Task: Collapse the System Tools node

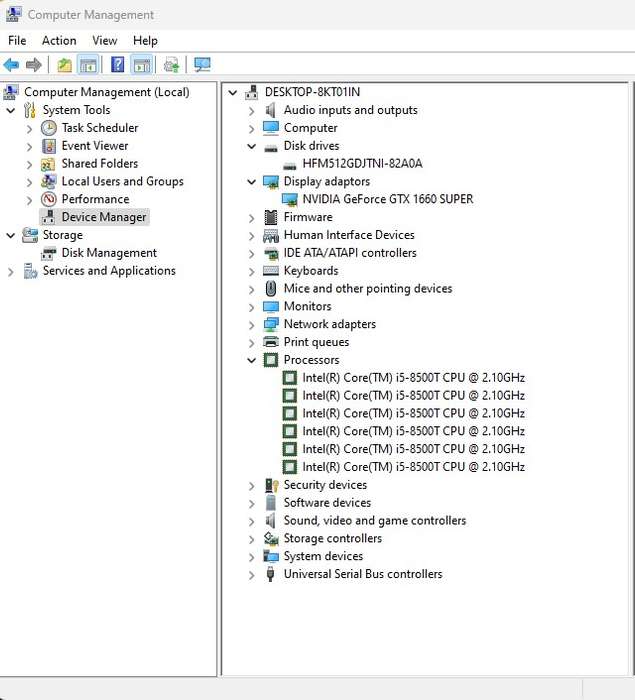Action: (11, 110)
